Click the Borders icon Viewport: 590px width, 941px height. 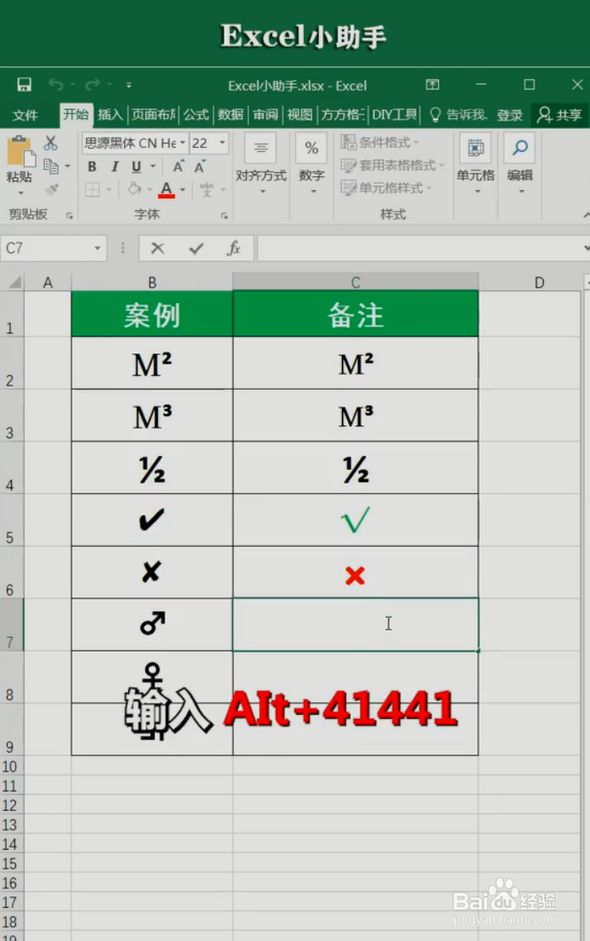click(92, 190)
